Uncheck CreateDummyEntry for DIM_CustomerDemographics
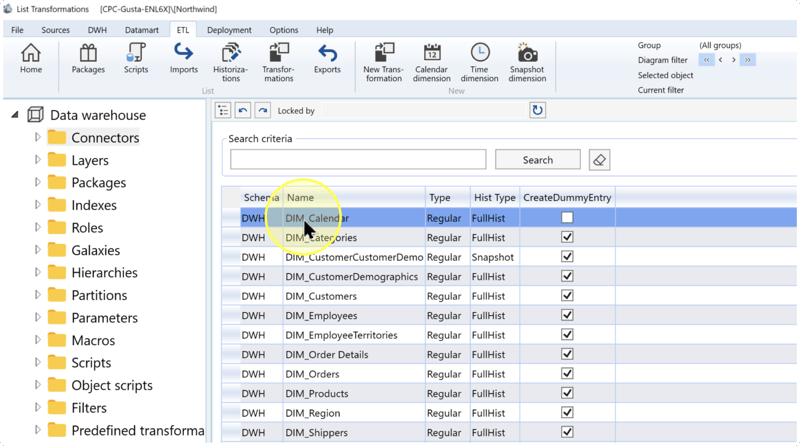Image resolution: width=800 pixels, height=446 pixels. 567,276
